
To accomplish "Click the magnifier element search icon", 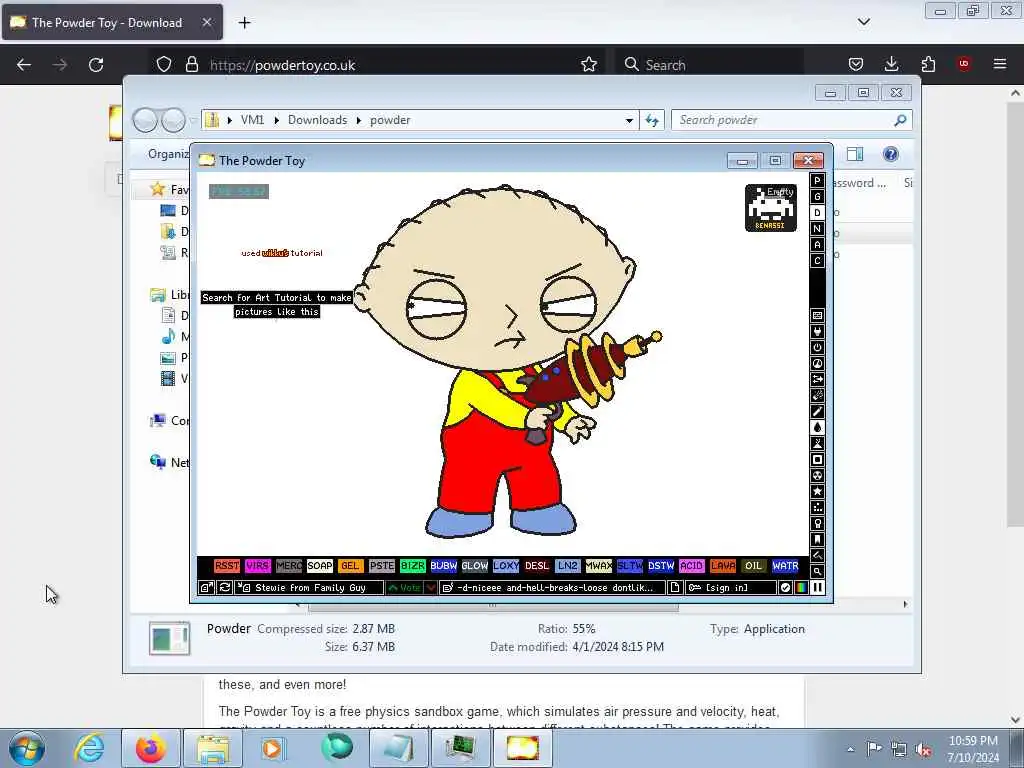I will (x=817, y=571).
